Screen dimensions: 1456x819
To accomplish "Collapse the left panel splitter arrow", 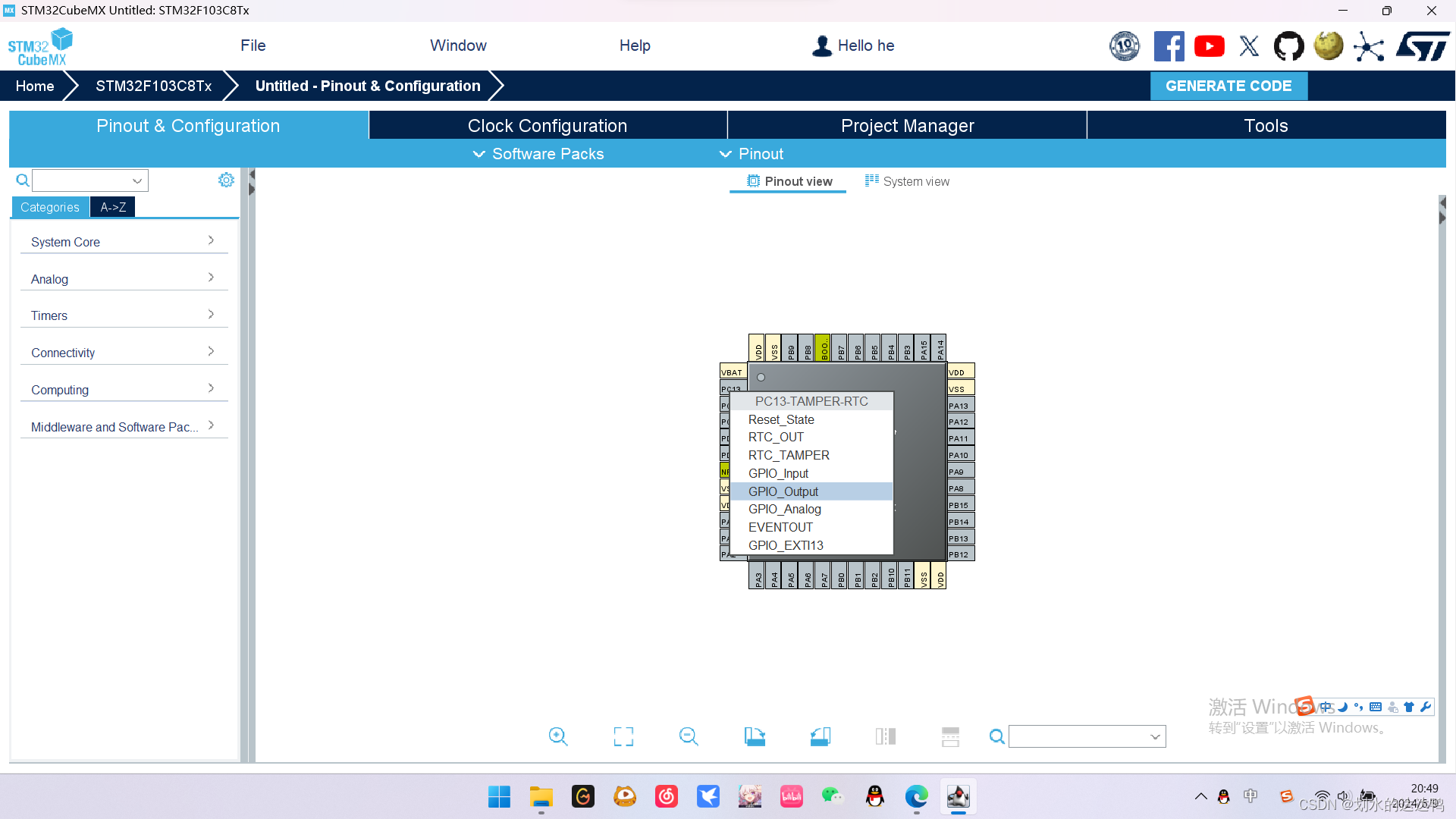I will click(252, 174).
